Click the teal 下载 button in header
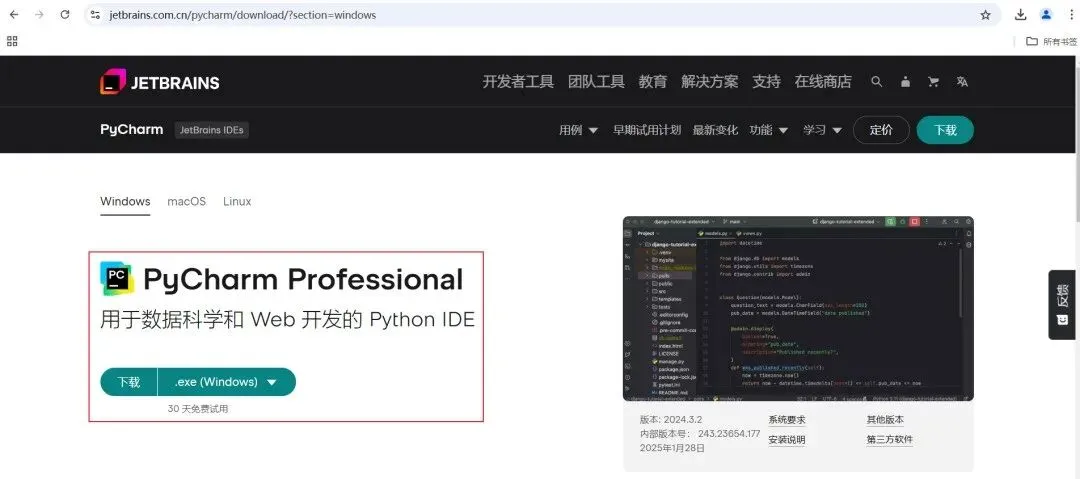Screen dimensions: 1080x479 (x=945, y=130)
